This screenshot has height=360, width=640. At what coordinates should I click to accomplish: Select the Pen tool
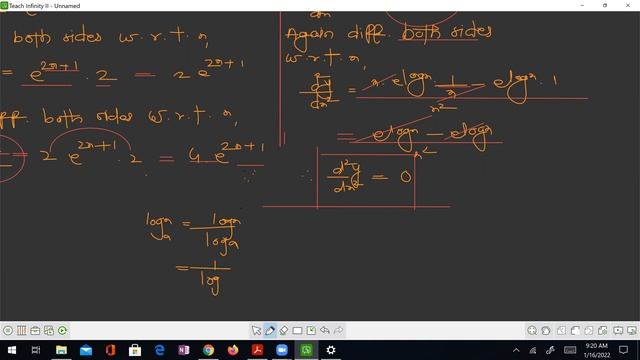click(x=270, y=330)
